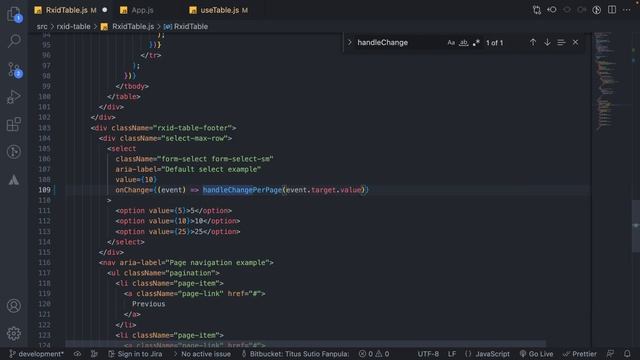Click the highlighted handleChangePerPage text

click(242, 190)
